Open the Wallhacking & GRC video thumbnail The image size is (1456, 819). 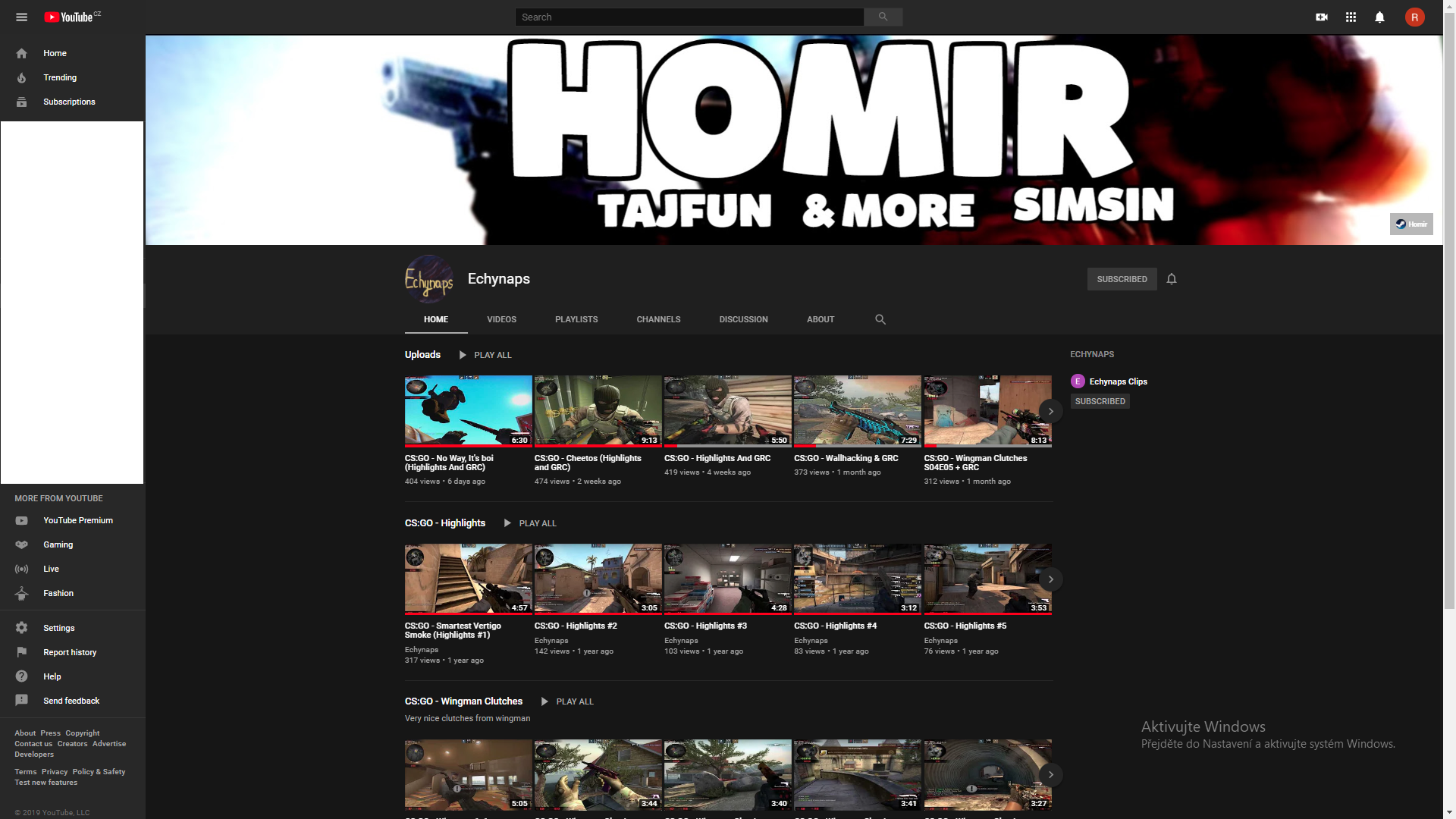tap(858, 411)
